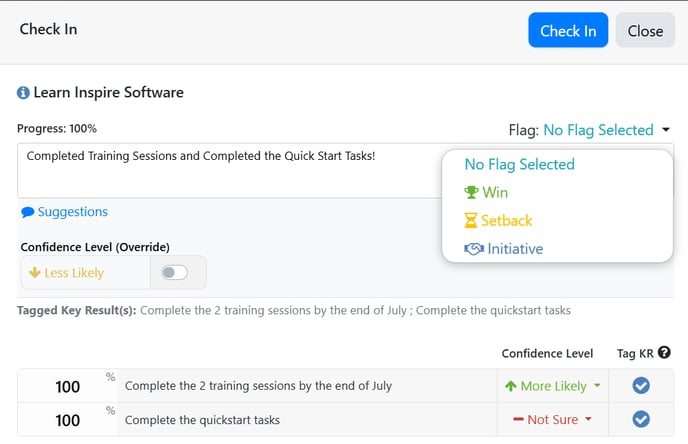Click the training sessions percent field
This screenshot has width=688, height=444.
pos(68,386)
